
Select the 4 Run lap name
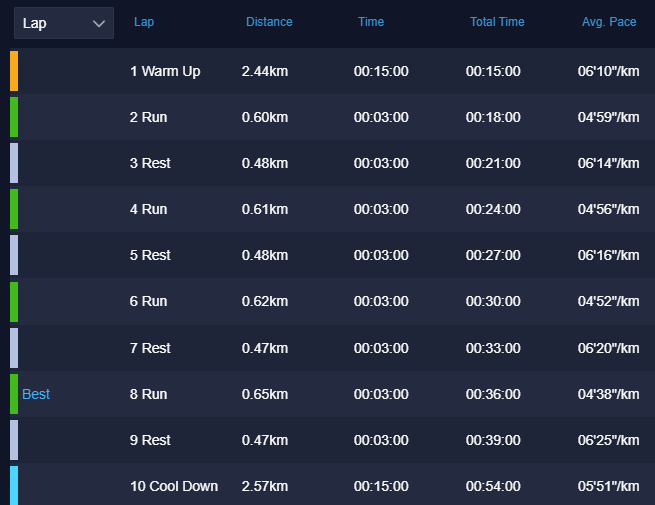pos(148,209)
